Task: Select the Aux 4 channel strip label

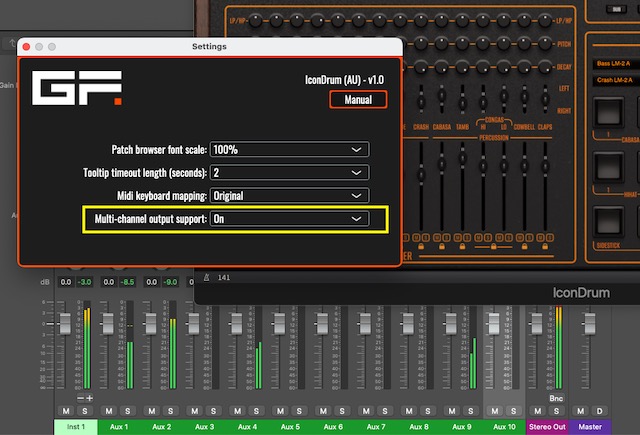Action: pyautogui.click(x=246, y=427)
